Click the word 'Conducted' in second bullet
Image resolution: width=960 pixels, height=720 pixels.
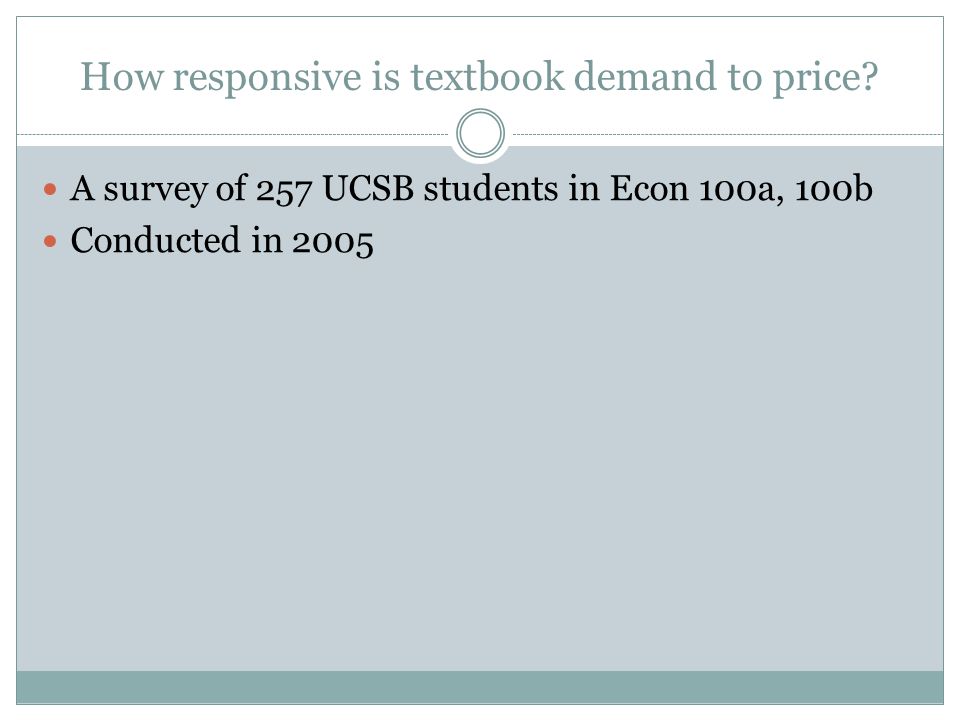(x=155, y=239)
